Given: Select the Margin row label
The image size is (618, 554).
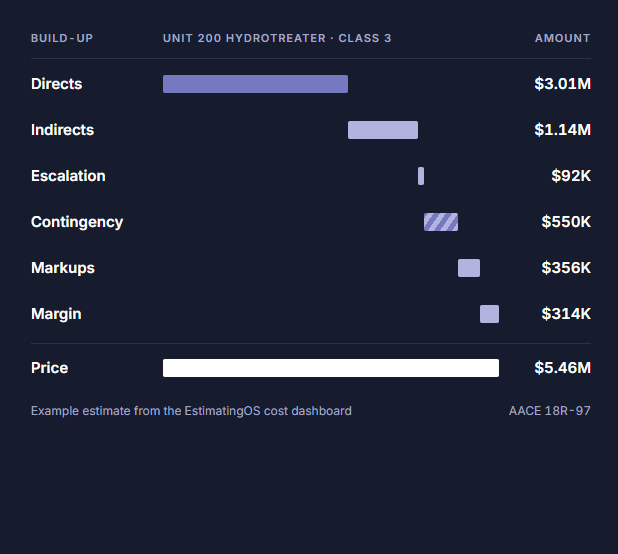Looking at the screenshot, I should tap(56, 314).
